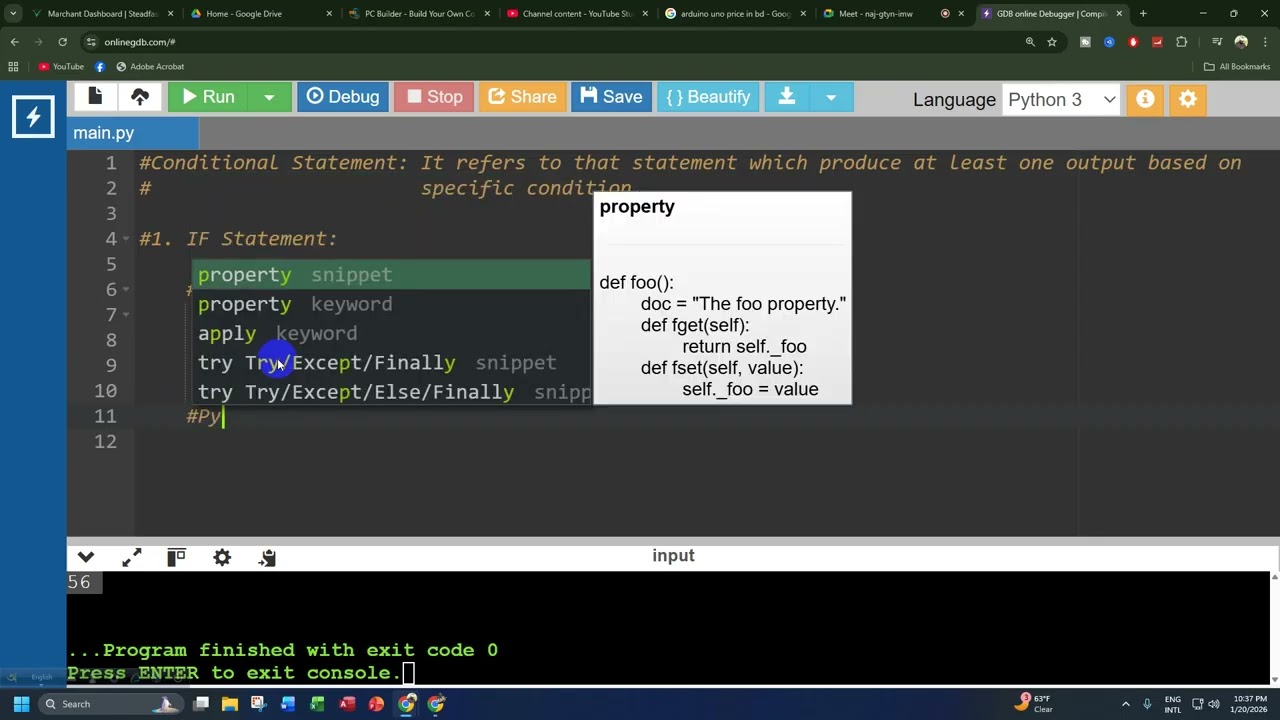Open File Explorer from the taskbar
This screenshot has width=1280, height=720.
[229, 704]
